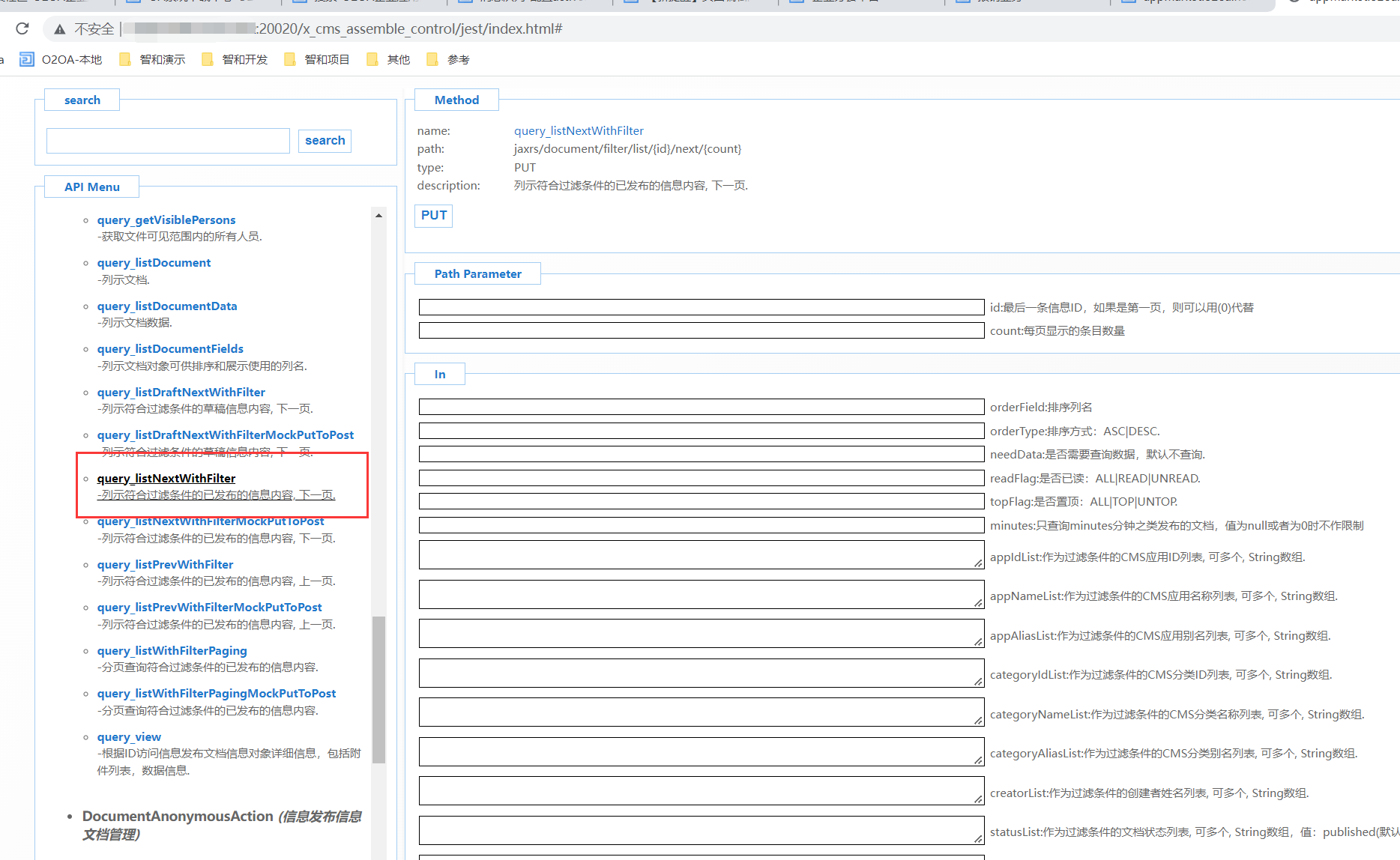Open query_listDocument in API menu
Screen dimensions: 1400x860
(154, 263)
